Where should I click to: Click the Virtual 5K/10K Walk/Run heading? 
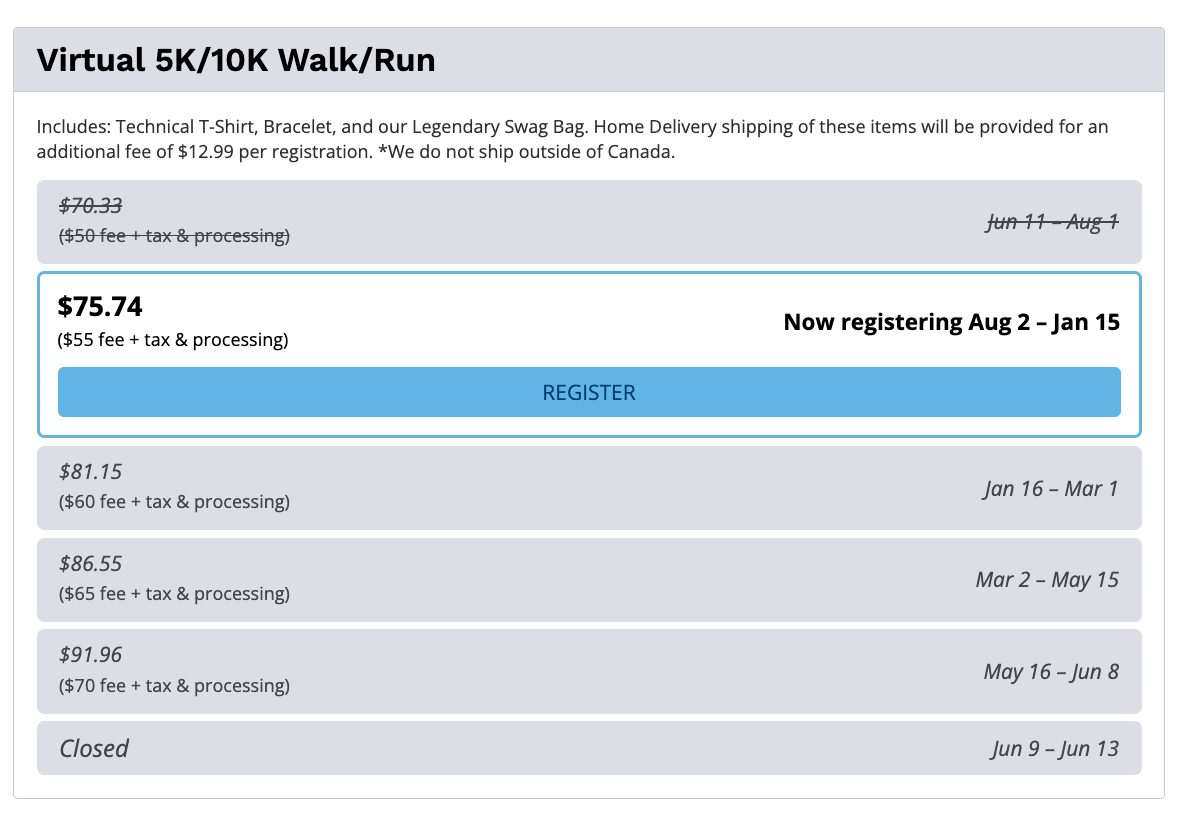pyautogui.click(x=236, y=60)
